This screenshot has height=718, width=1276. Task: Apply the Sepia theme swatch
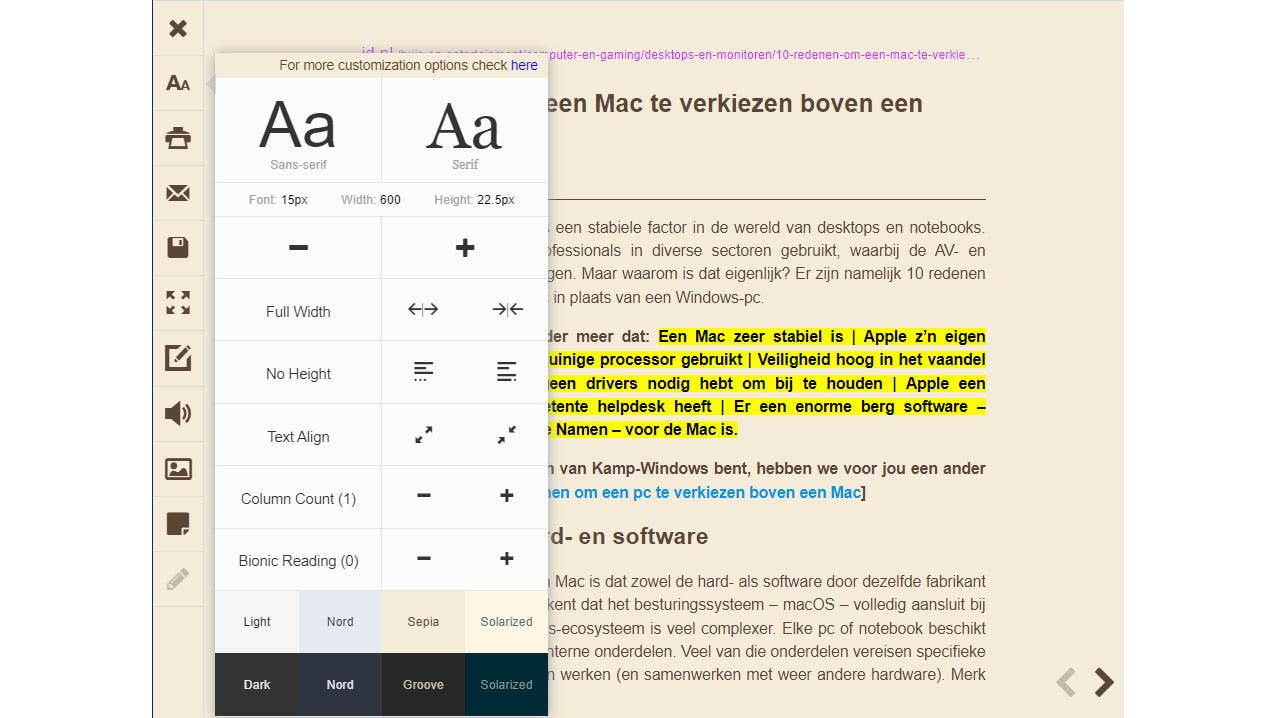pyautogui.click(x=423, y=621)
